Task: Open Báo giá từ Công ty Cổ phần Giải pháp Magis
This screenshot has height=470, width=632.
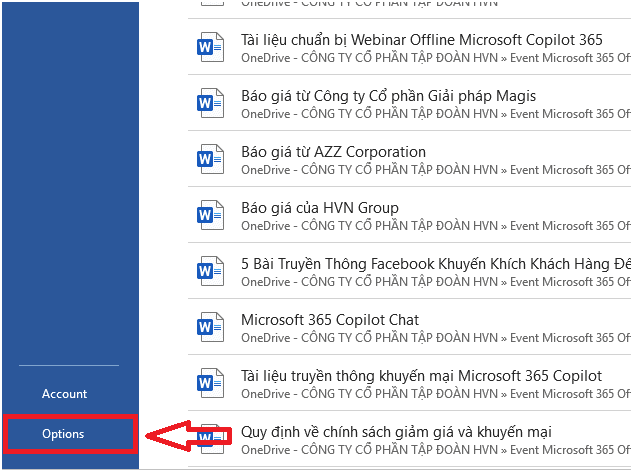Action: pos(388,96)
